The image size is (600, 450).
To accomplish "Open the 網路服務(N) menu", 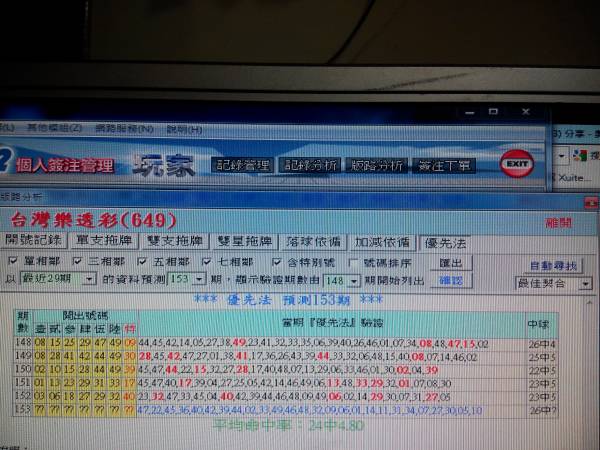I will (124, 128).
